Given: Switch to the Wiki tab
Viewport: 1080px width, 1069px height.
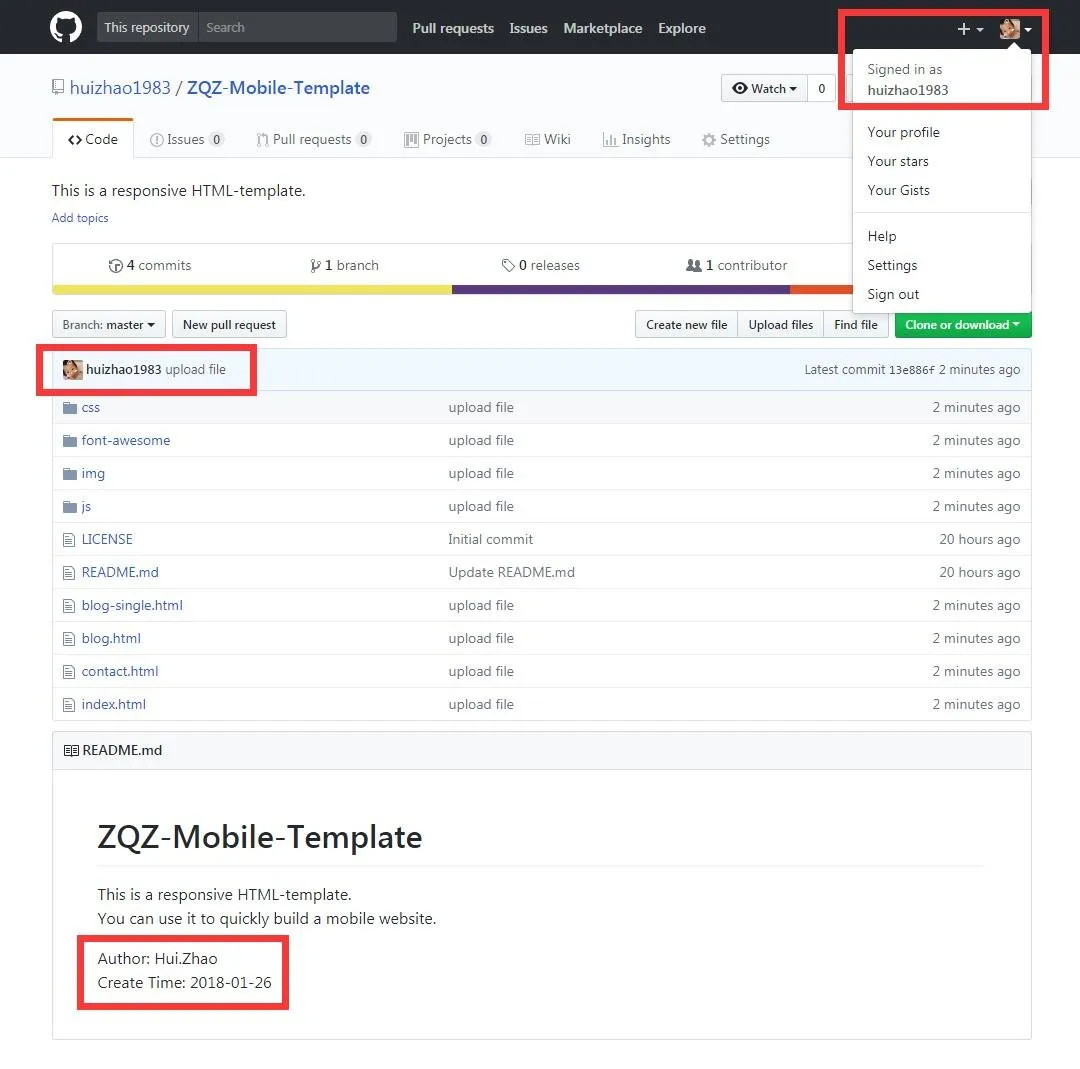Looking at the screenshot, I should 548,140.
